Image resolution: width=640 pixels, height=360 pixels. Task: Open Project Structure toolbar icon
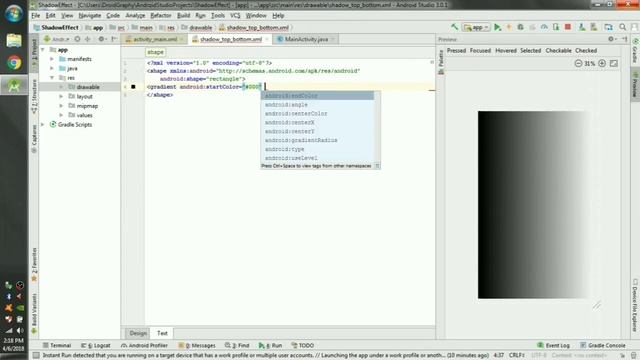coord(609,27)
